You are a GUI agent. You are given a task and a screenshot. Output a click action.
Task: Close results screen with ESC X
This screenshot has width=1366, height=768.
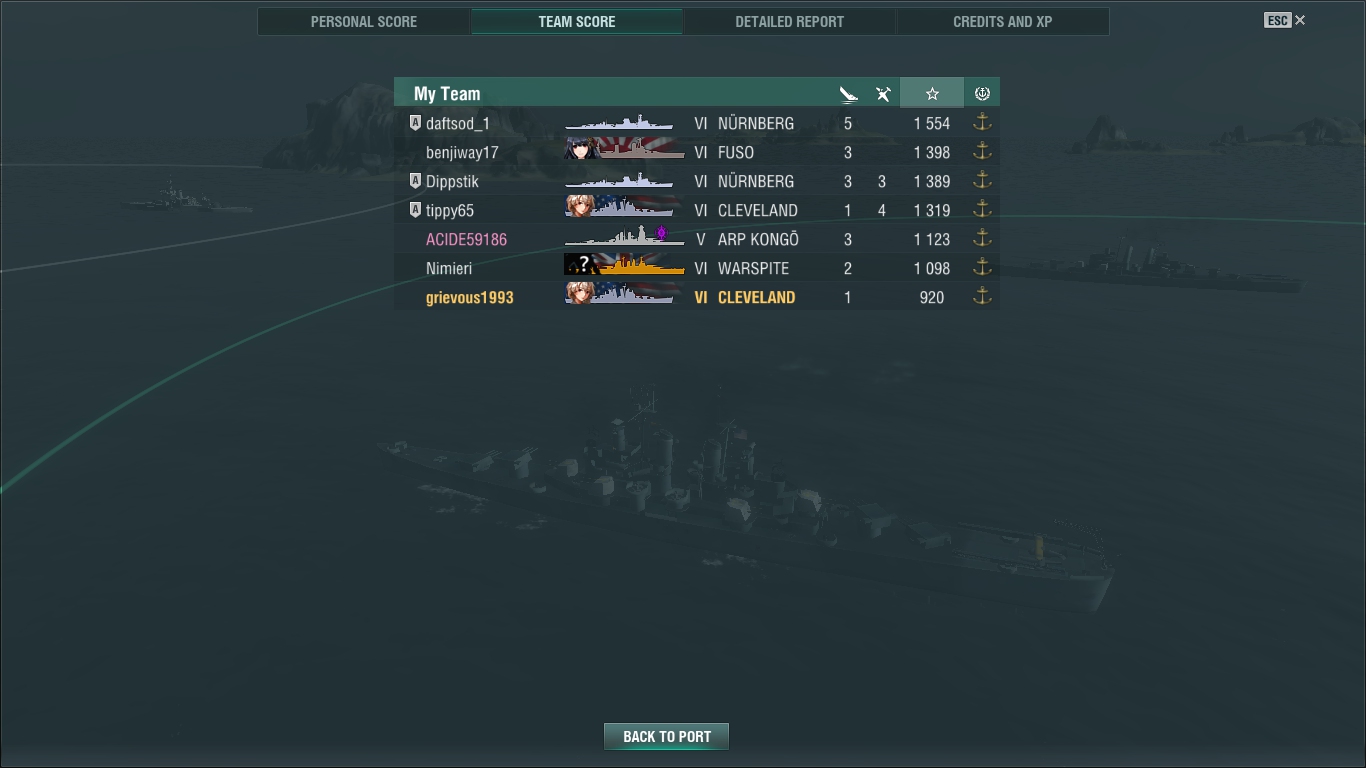(1285, 20)
